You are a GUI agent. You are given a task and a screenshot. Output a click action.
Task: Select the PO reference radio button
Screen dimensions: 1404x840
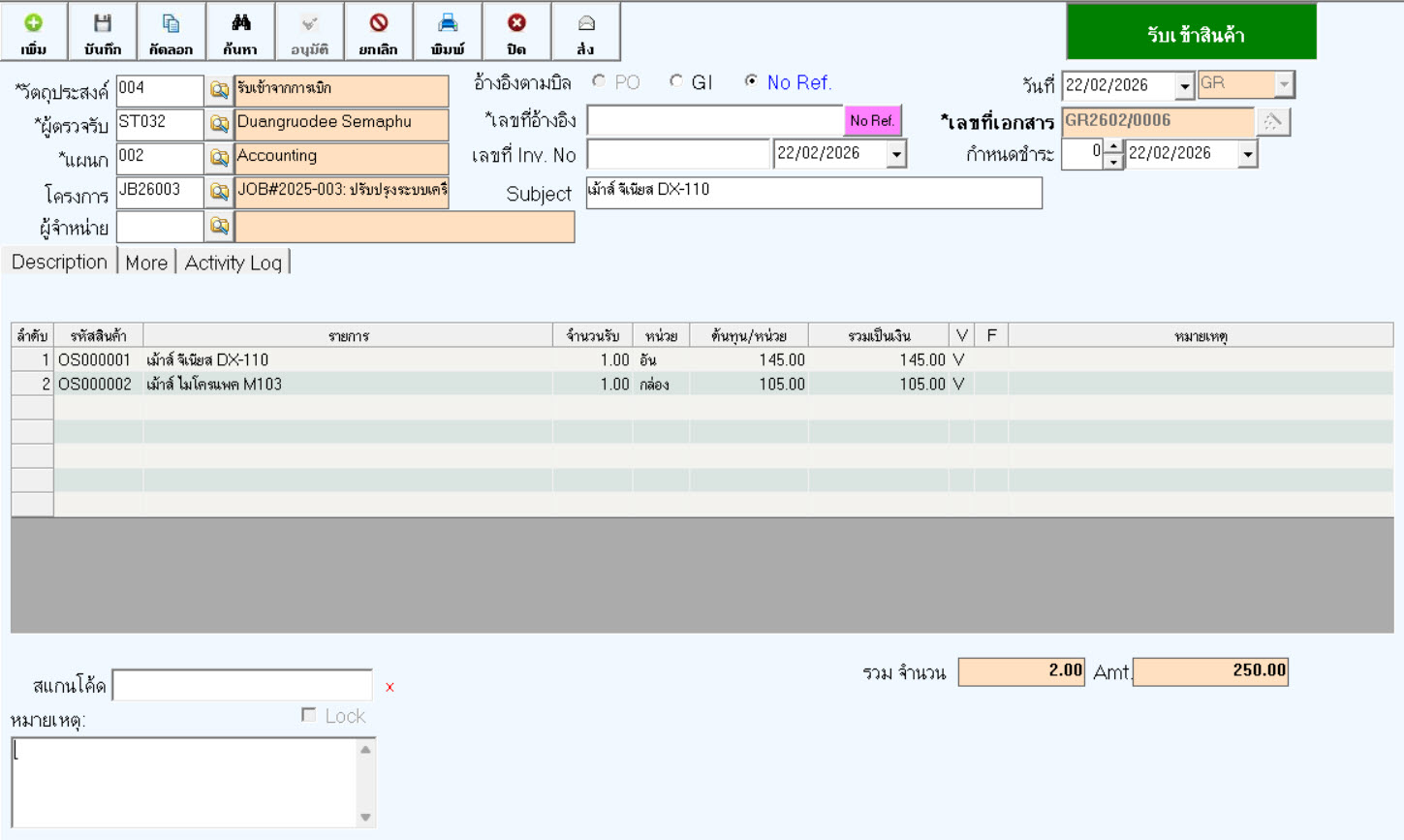pyautogui.click(x=600, y=82)
